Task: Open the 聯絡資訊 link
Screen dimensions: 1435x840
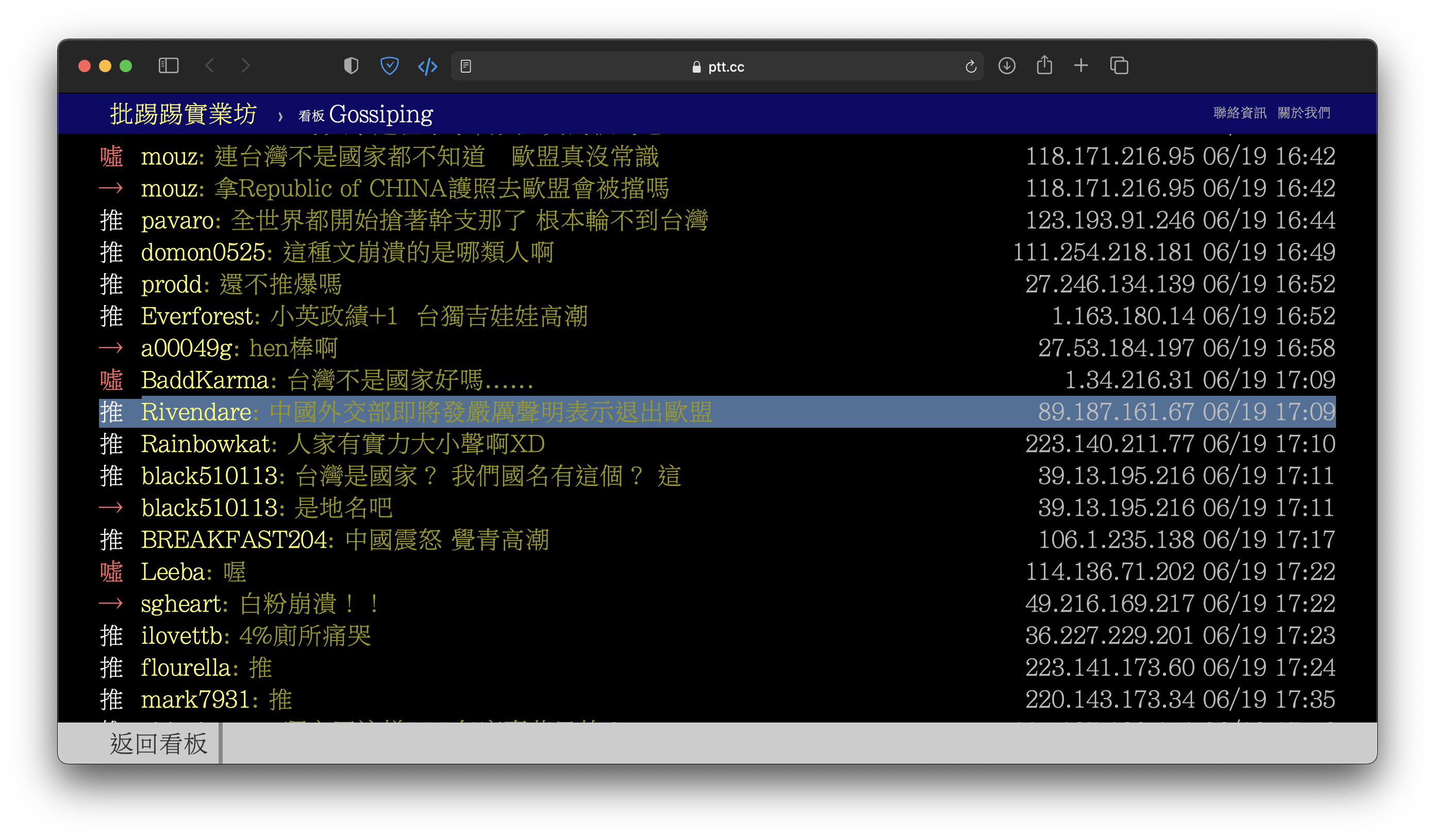Action: 1240,113
